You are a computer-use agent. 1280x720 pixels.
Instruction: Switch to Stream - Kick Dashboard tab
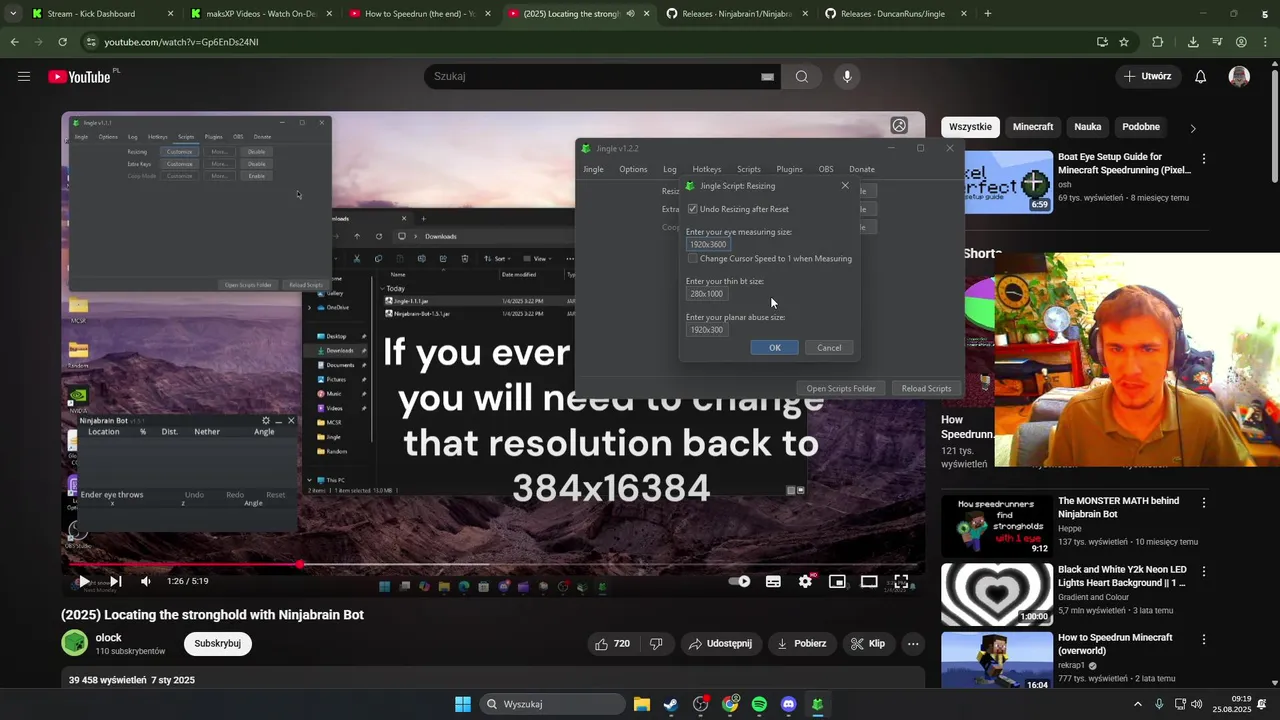[102, 14]
